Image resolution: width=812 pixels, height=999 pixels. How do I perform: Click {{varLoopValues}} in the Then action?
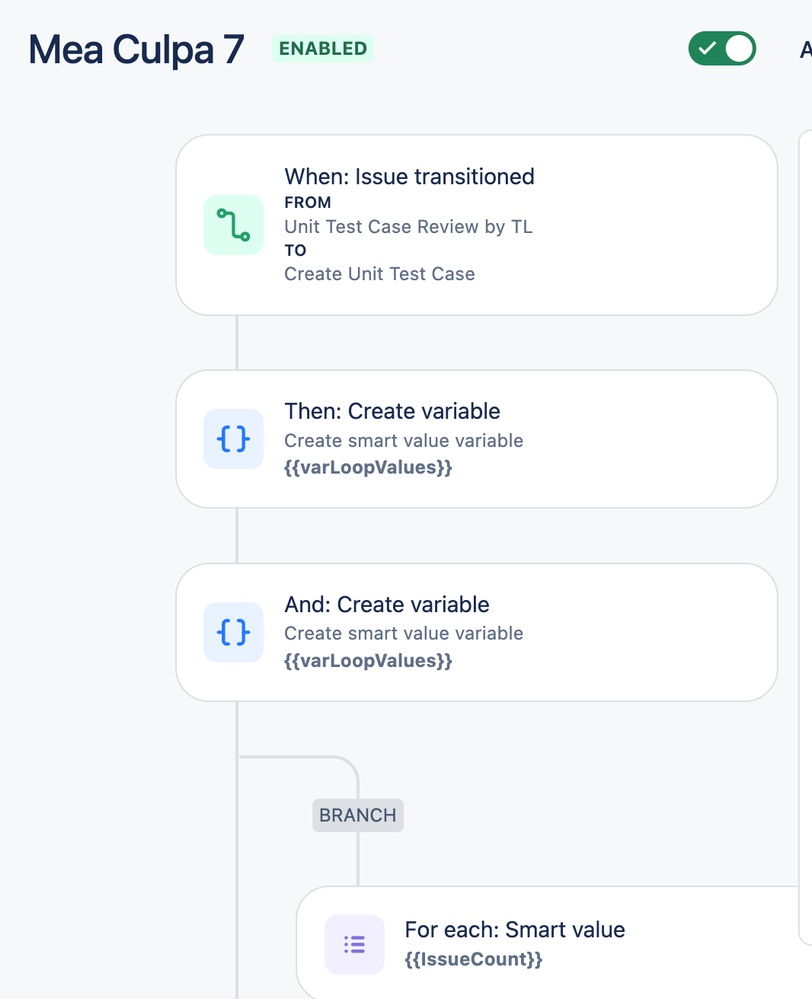click(368, 467)
